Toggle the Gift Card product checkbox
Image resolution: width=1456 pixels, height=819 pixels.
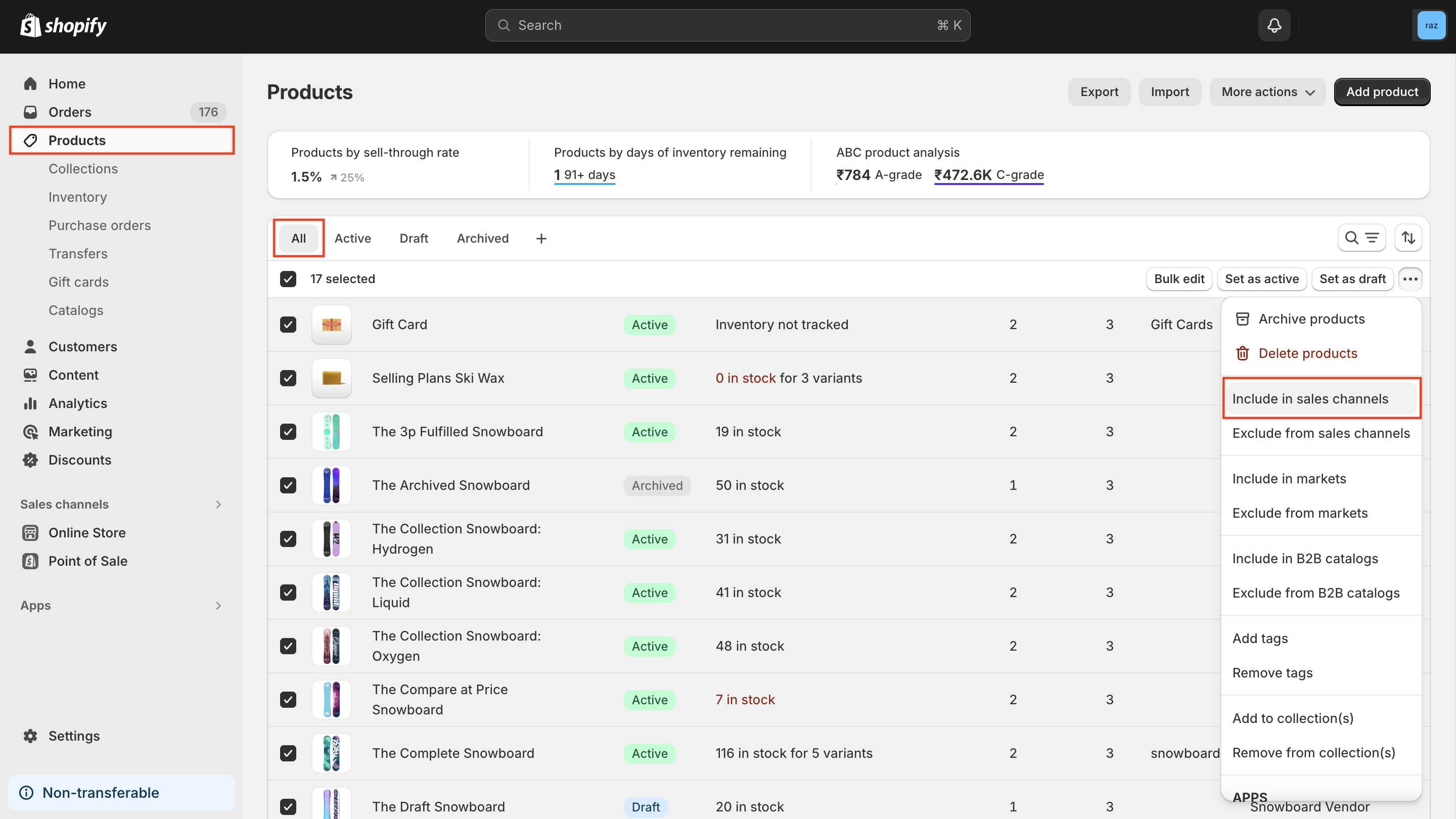(289, 324)
